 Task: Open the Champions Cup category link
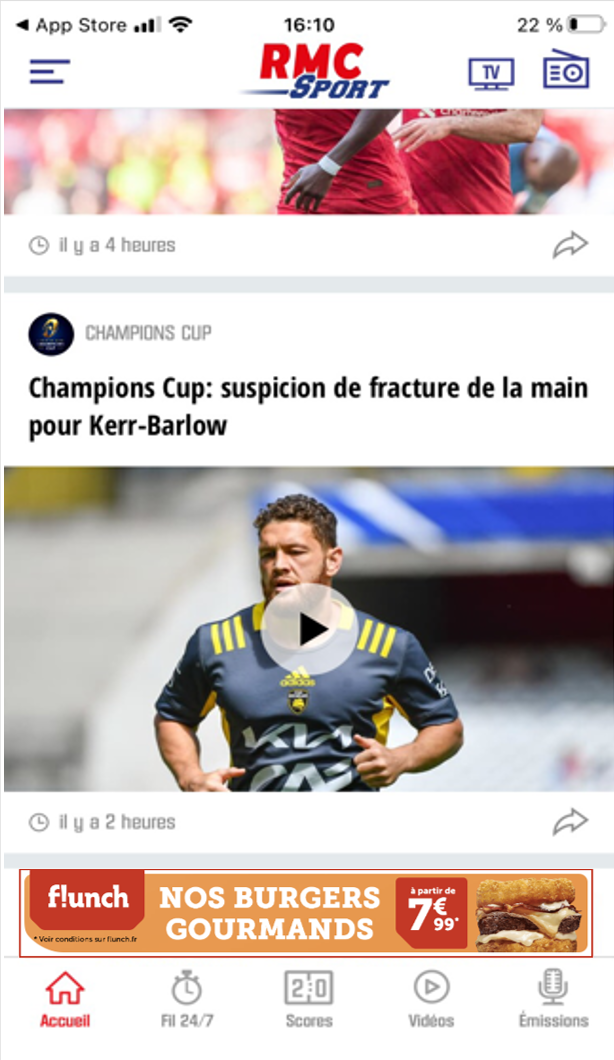click(148, 333)
